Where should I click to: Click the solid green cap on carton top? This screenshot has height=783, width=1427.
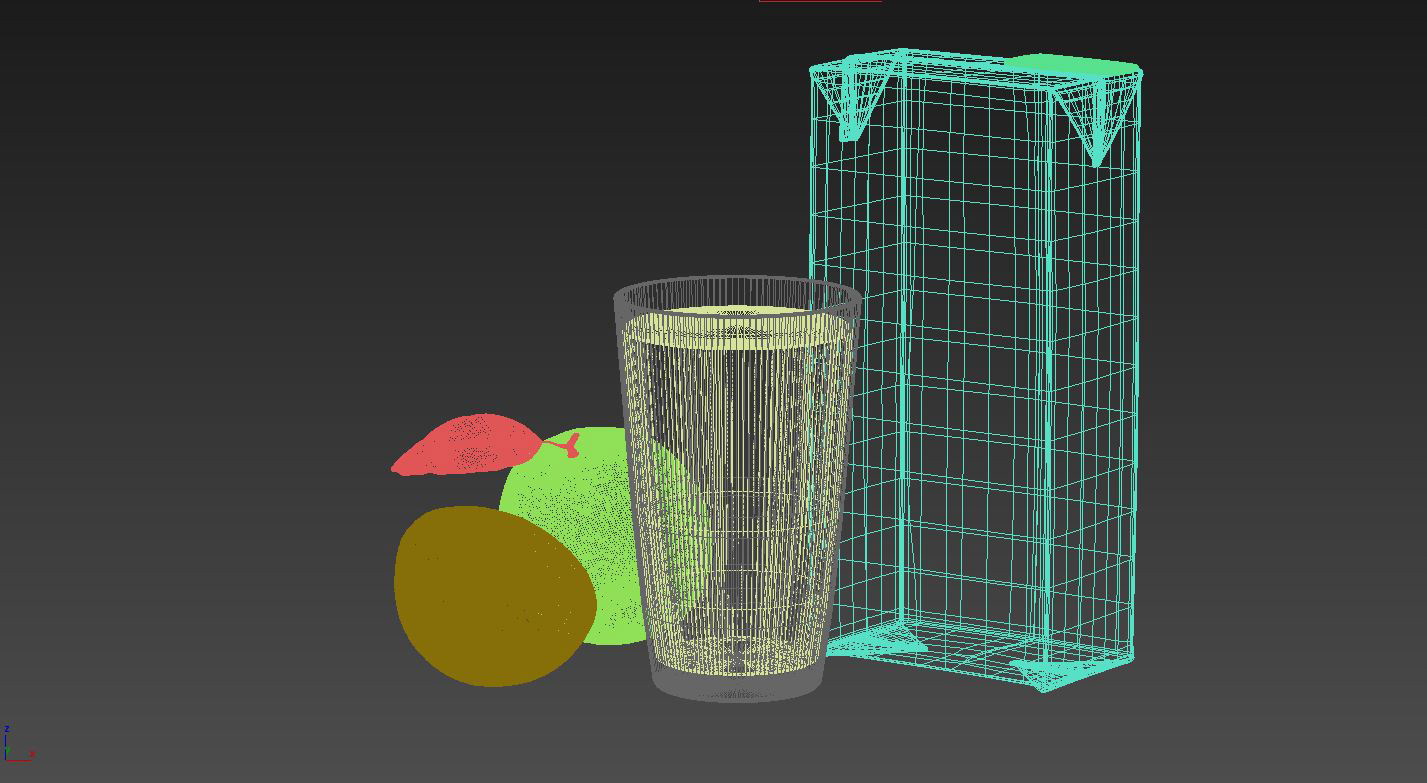[1072, 66]
